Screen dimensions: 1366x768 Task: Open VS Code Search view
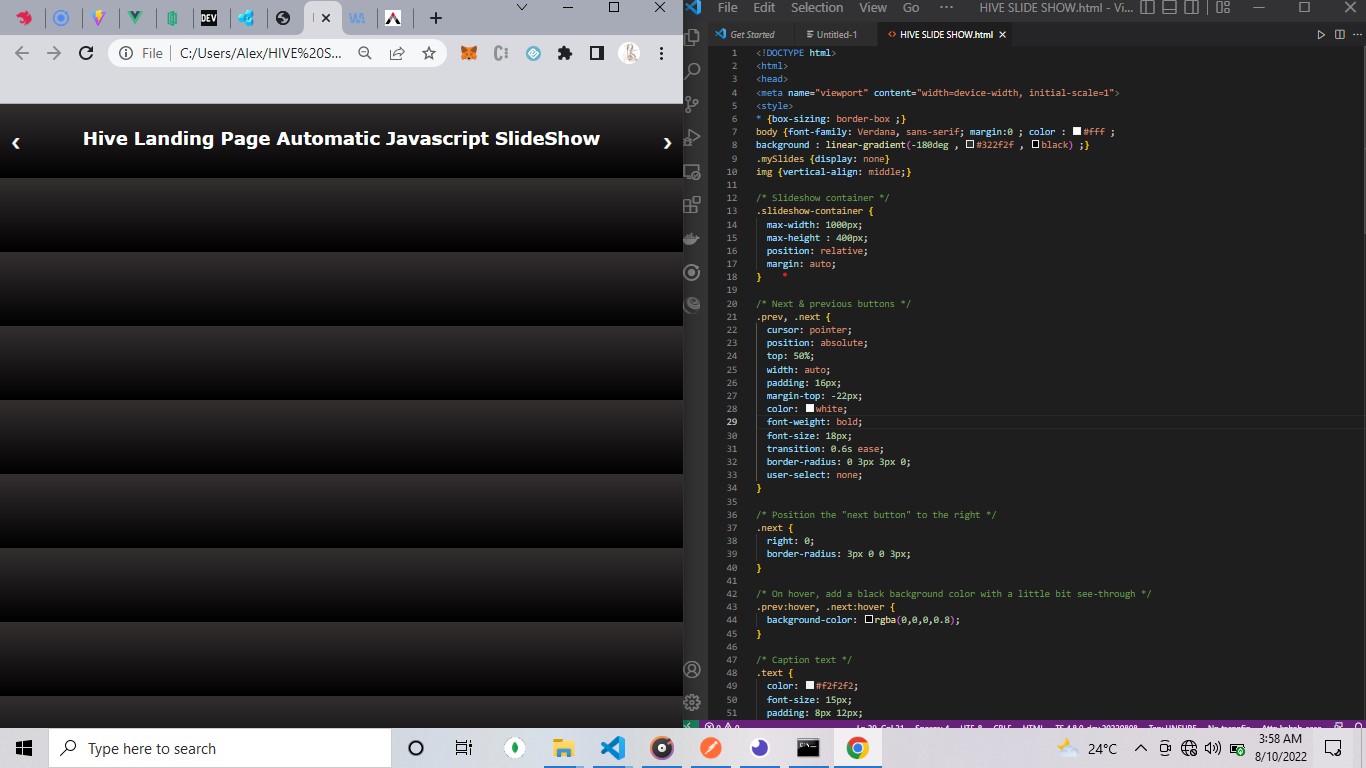692,71
